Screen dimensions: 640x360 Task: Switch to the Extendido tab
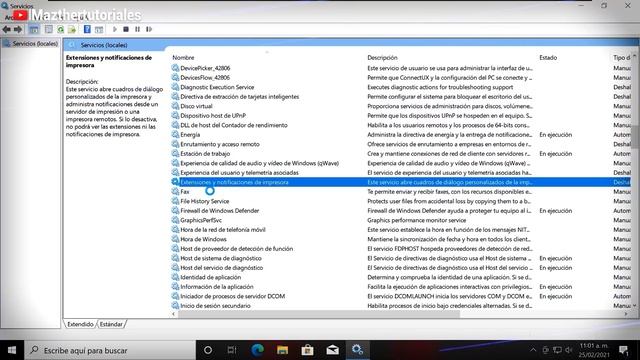[x=80, y=324]
